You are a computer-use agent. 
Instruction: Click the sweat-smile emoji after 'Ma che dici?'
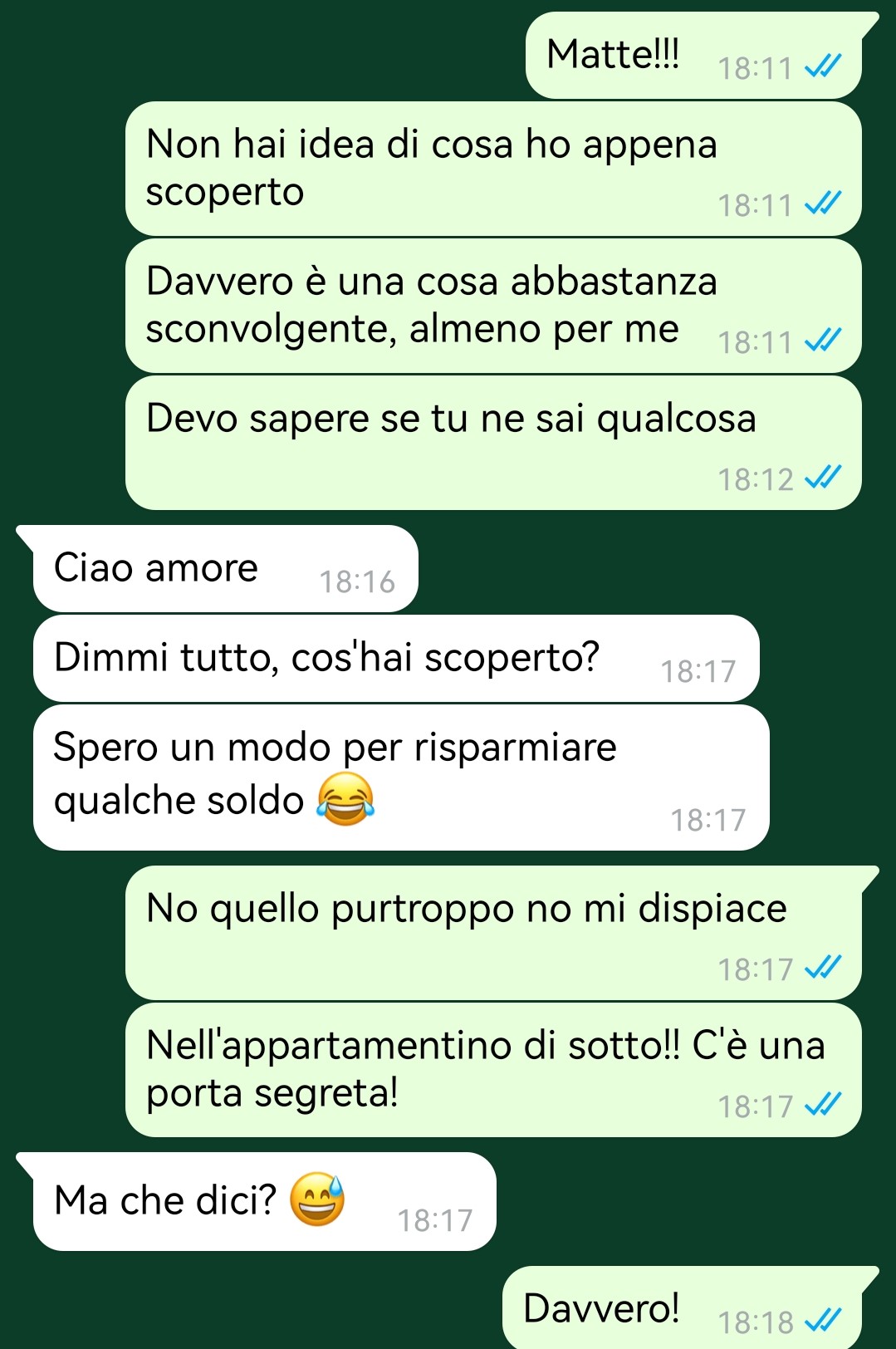317,1199
